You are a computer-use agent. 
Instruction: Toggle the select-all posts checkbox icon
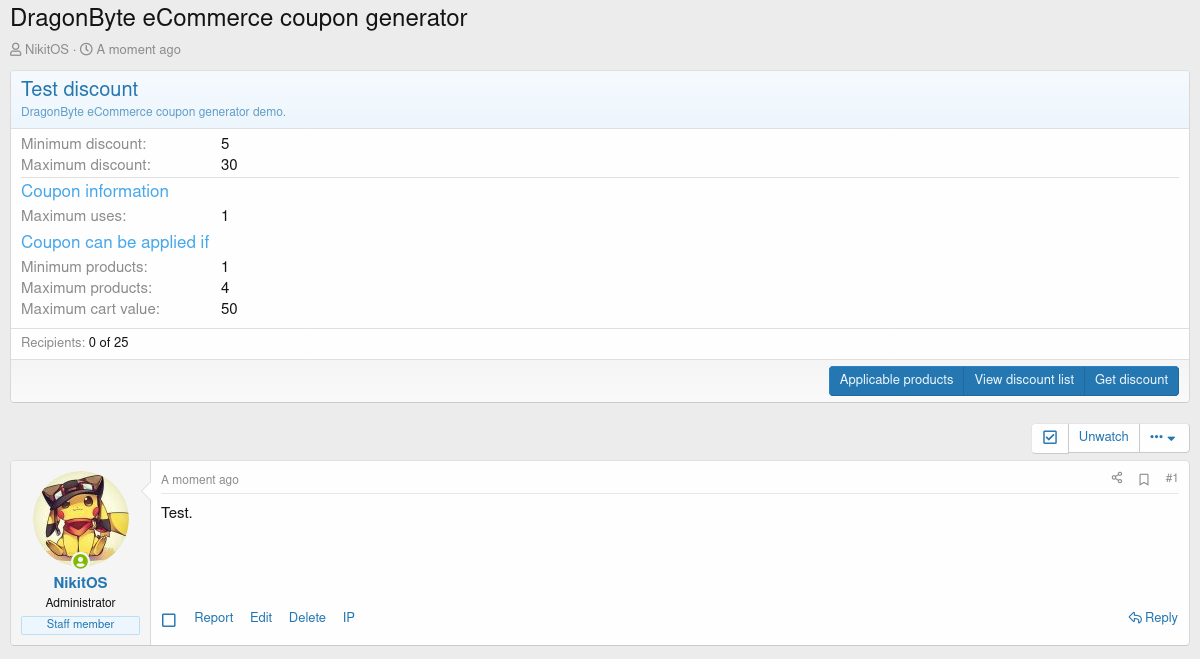[x=1050, y=437]
